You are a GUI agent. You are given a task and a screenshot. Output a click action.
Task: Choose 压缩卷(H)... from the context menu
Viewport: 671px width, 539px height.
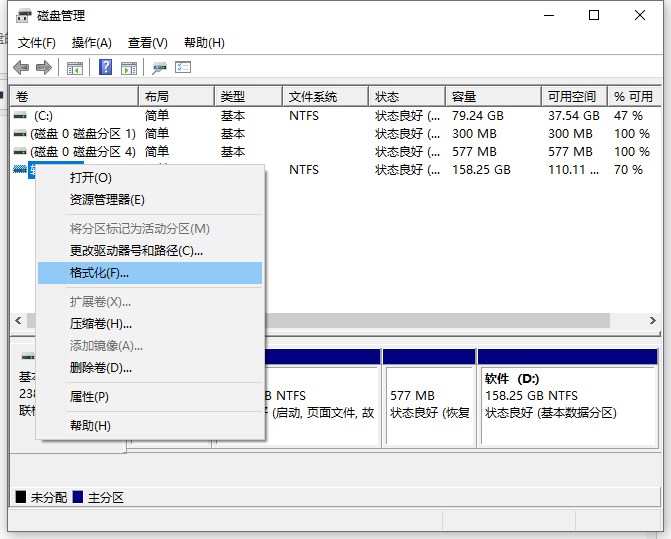[150, 324]
